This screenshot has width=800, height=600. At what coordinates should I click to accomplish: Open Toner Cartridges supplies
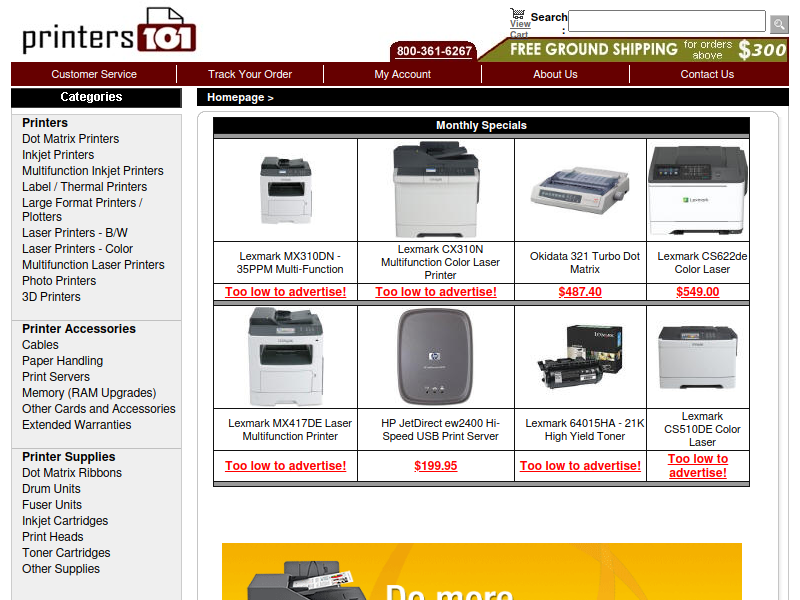pyautogui.click(x=66, y=553)
